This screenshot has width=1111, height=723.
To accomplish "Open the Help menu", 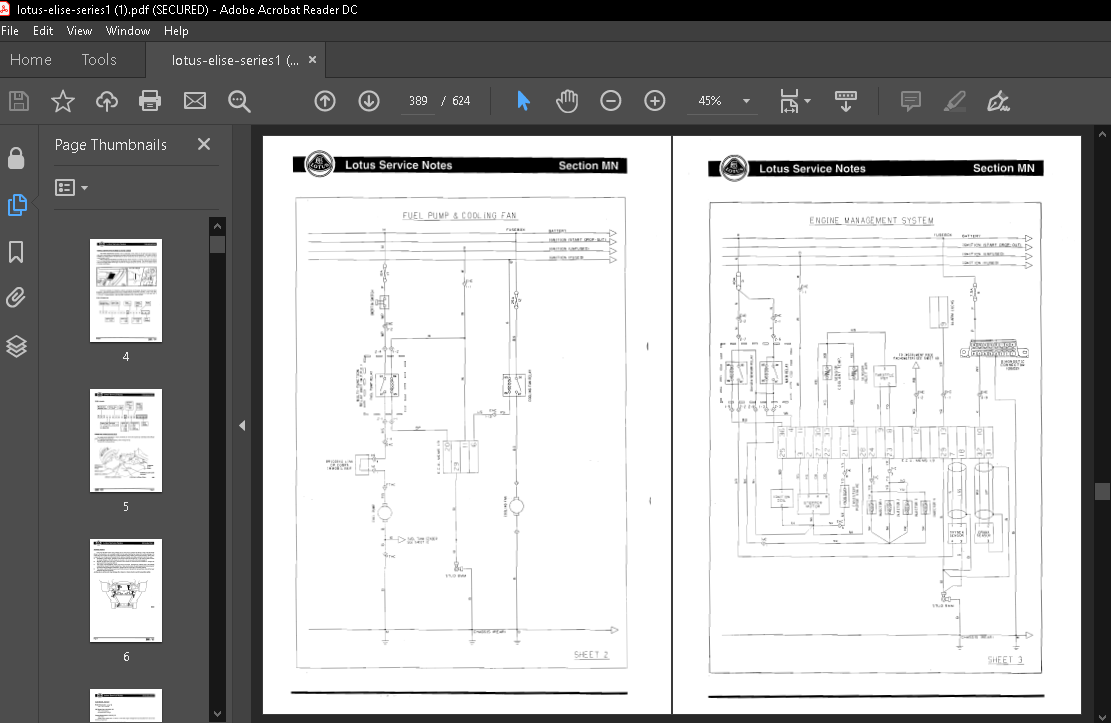I will [x=176, y=30].
